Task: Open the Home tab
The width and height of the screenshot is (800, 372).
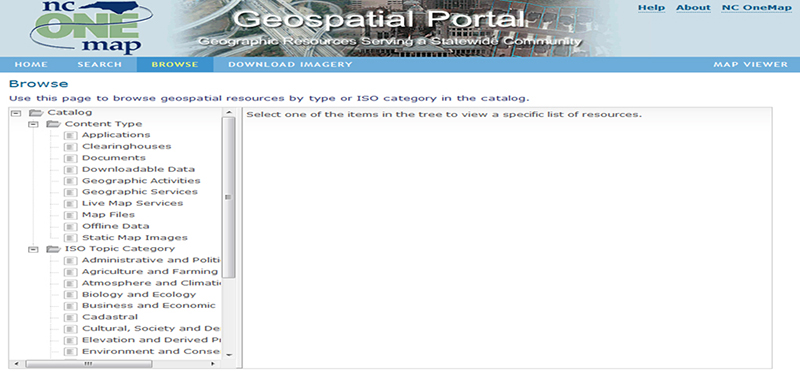Action: click(31, 64)
